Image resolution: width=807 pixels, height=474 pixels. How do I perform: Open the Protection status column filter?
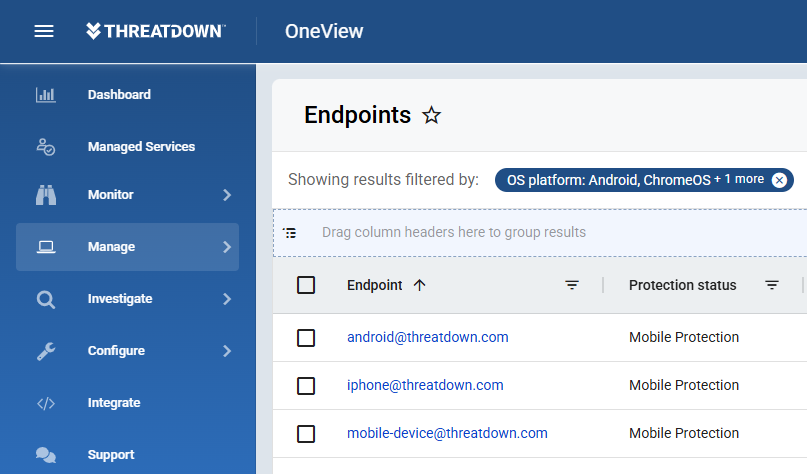(771, 285)
